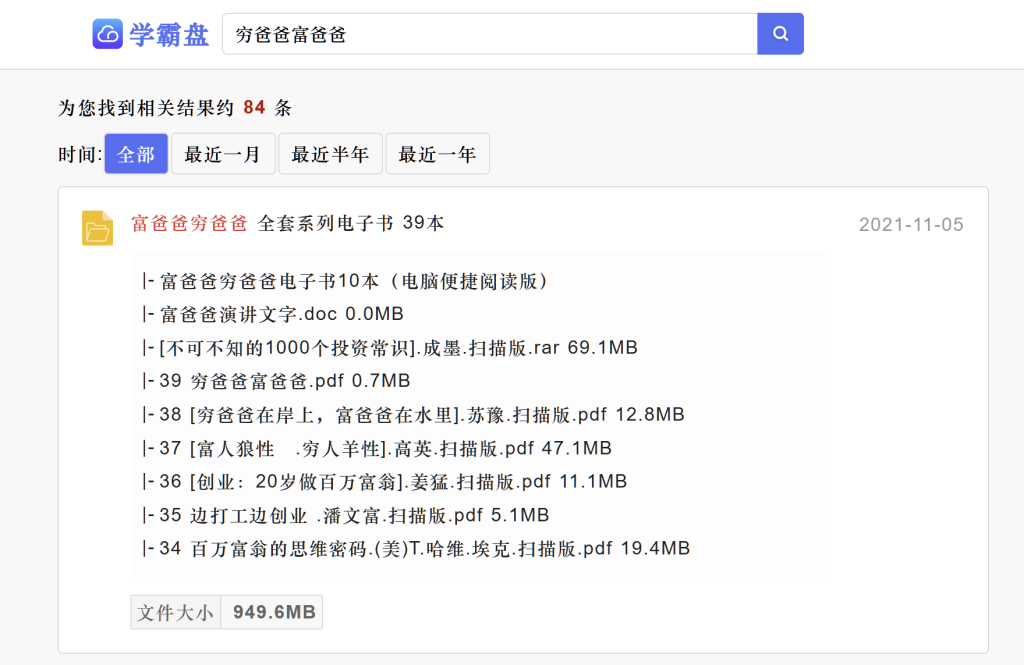Viewport: 1024px width, 665px height.
Task: Open the 富爸爸穷爸爸 全套系列电子书 39本 result title
Action: pyautogui.click(x=287, y=223)
